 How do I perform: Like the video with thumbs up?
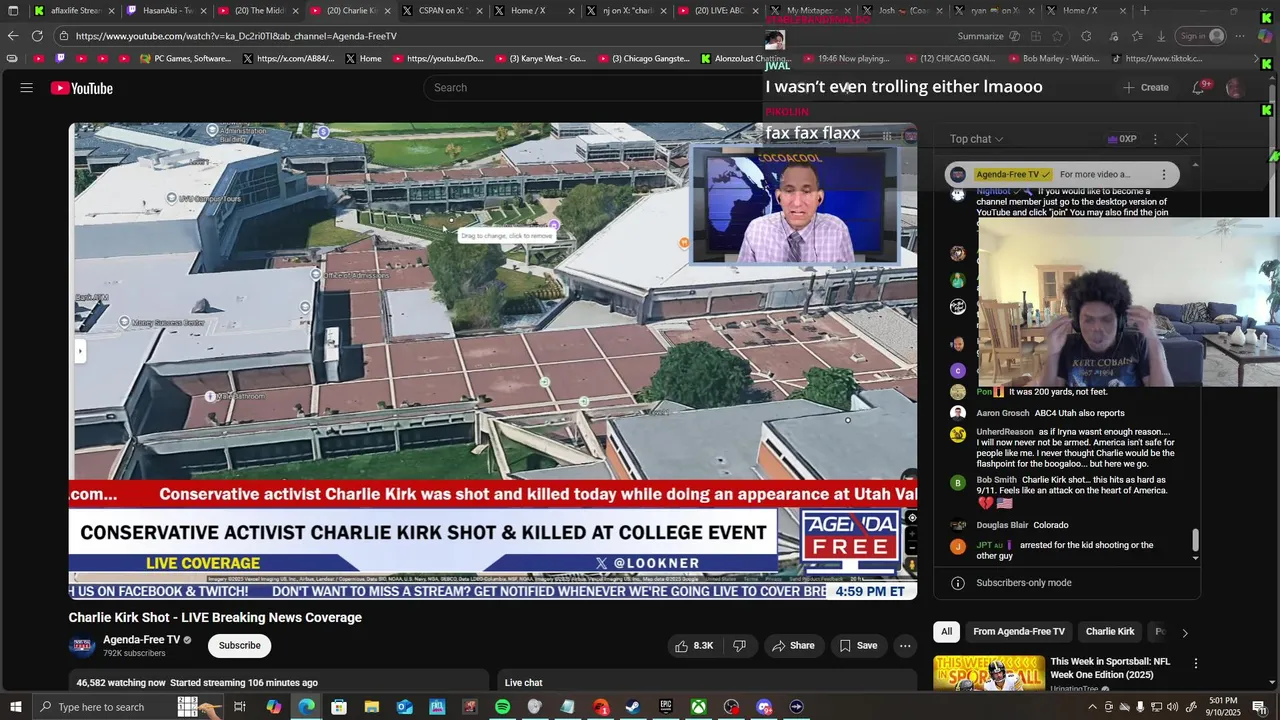694,646
